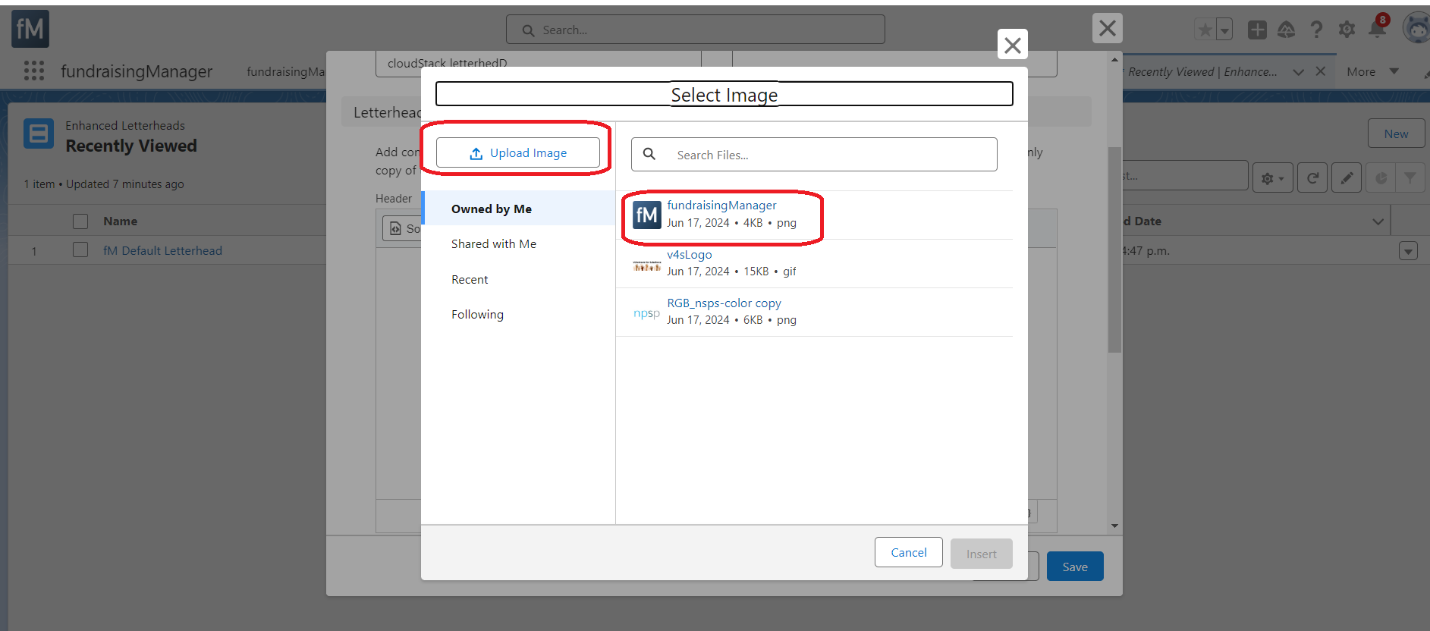
Task: Expand the Recently Viewed tab chevron
Action: click(1298, 72)
